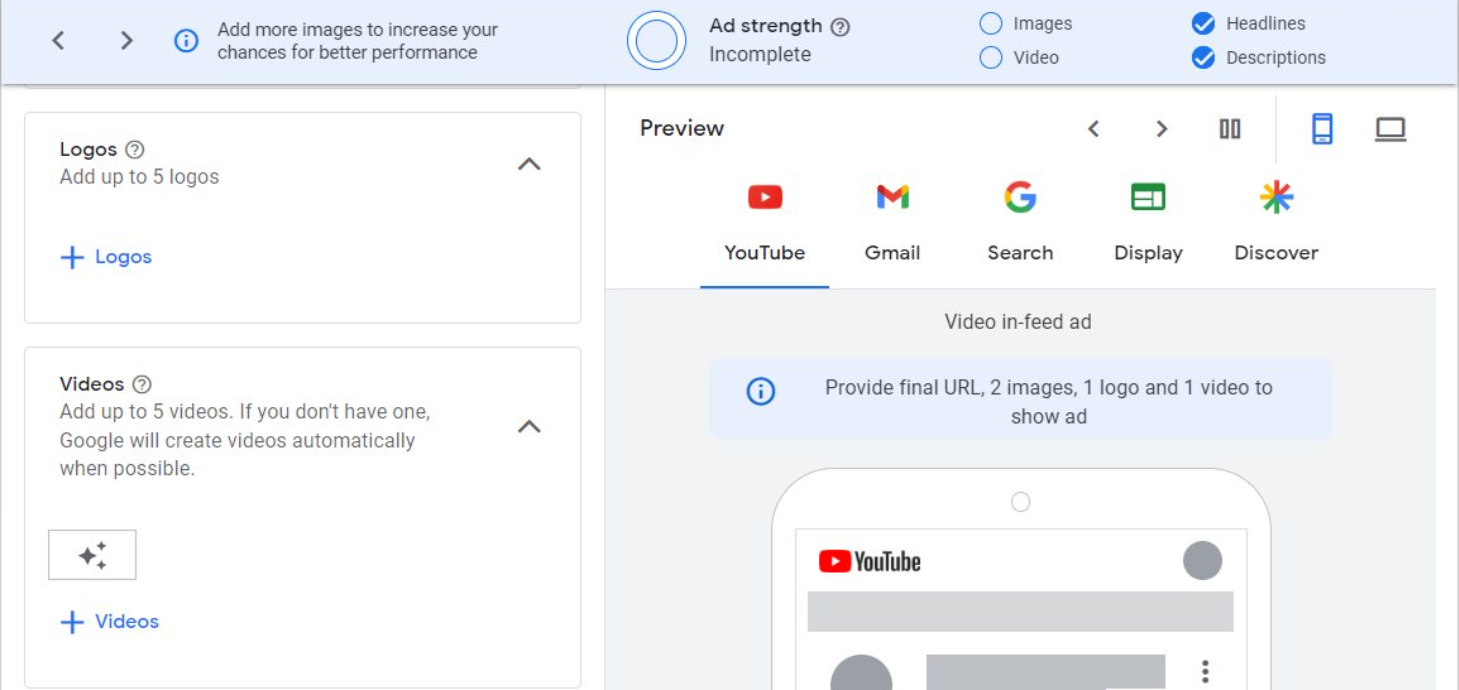Click the Ad strength help icon
Screen dimensions: 1459x690
(840, 27)
